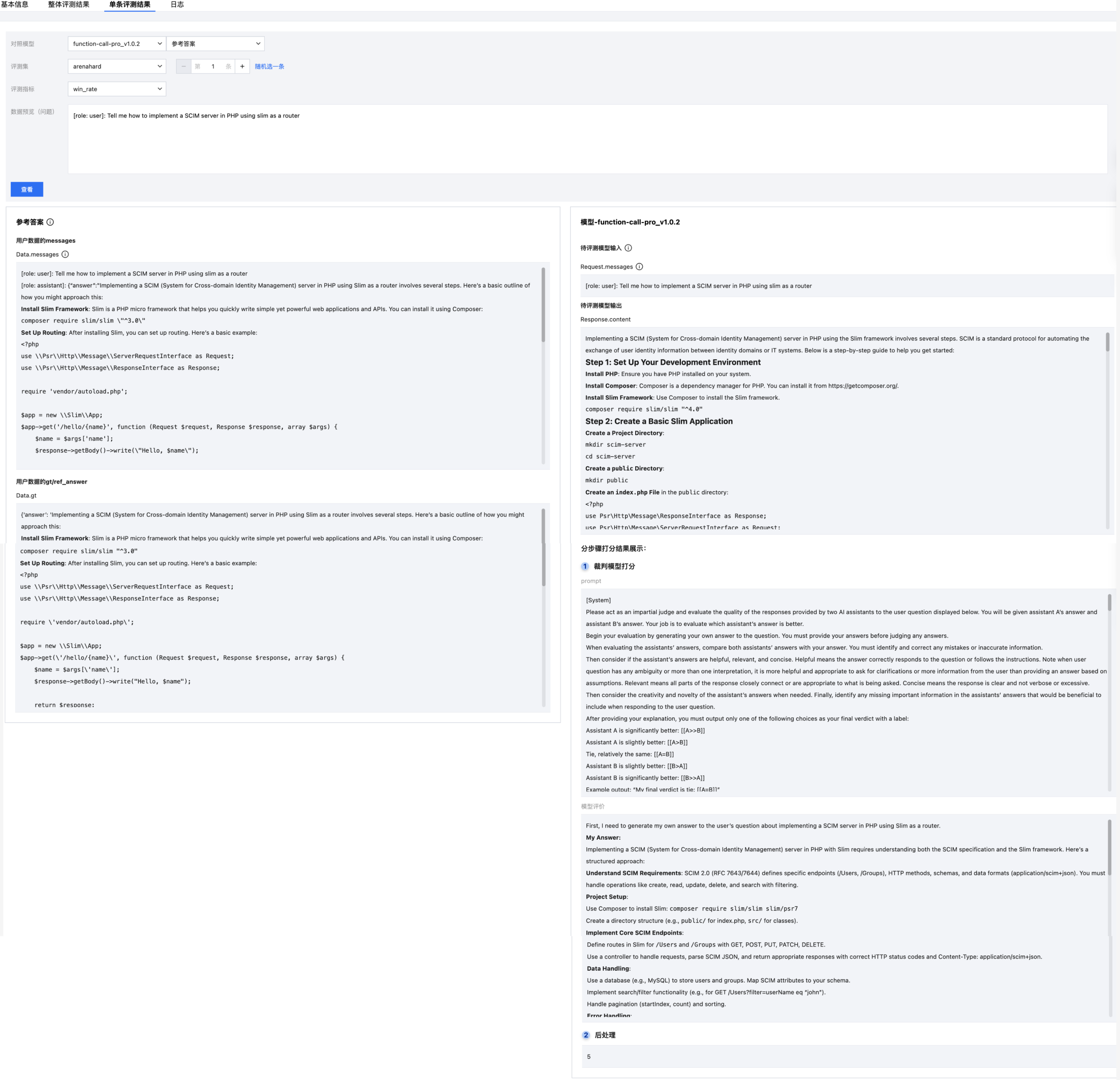Click the sample number input field

pyautogui.click(x=213, y=66)
